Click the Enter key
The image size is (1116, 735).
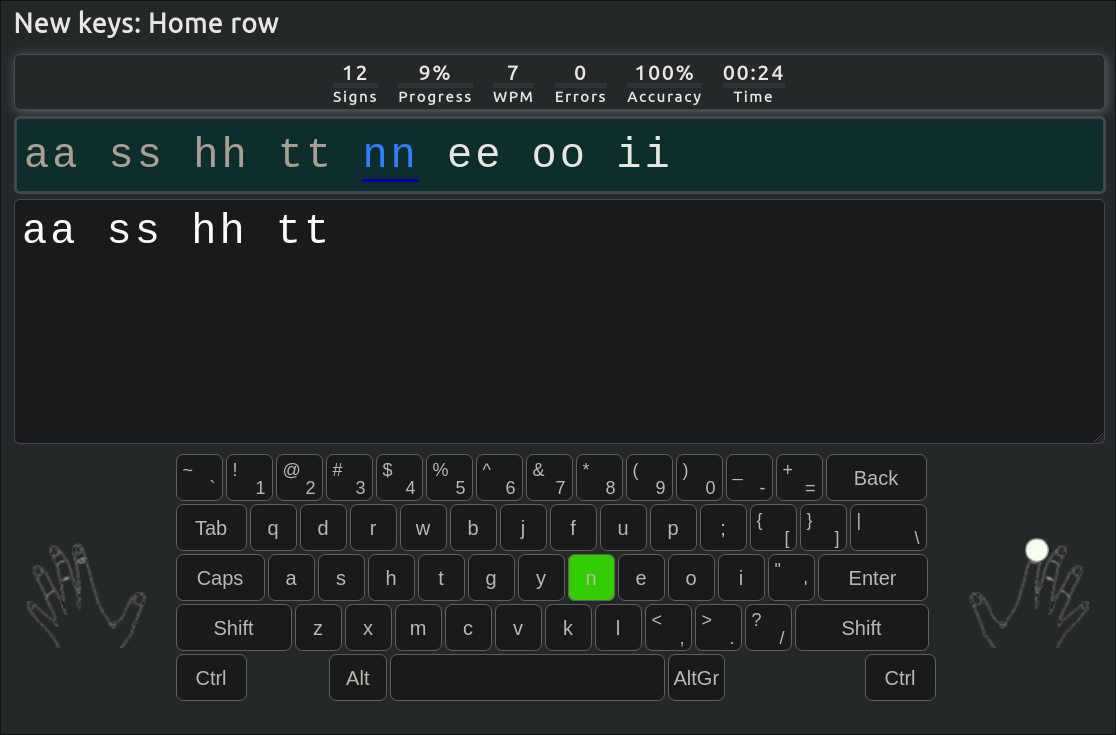872,578
